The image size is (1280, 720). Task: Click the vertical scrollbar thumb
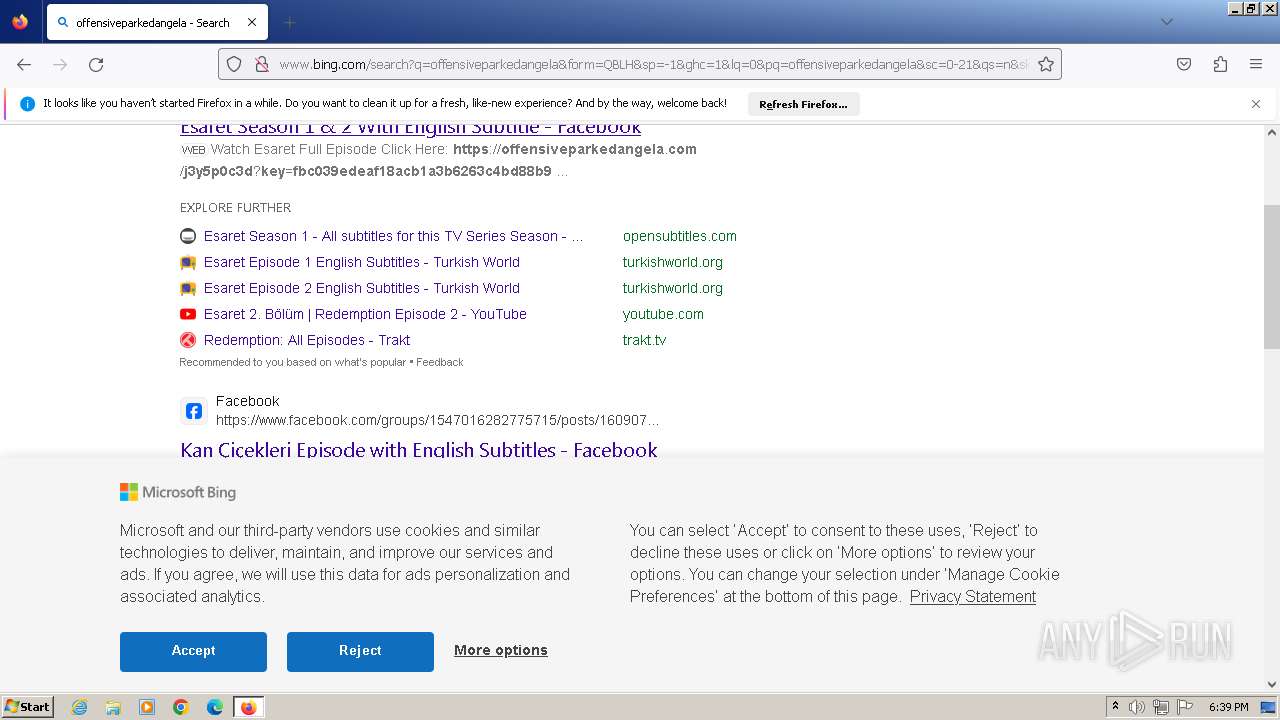tap(1272, 276)
